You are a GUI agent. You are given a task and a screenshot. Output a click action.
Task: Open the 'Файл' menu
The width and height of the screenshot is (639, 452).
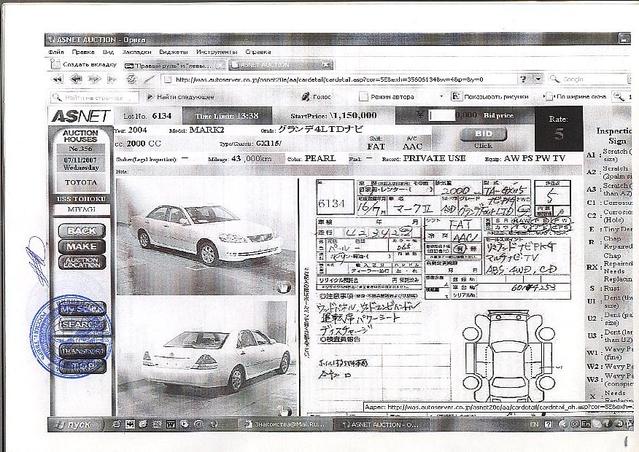click(56, 52)
